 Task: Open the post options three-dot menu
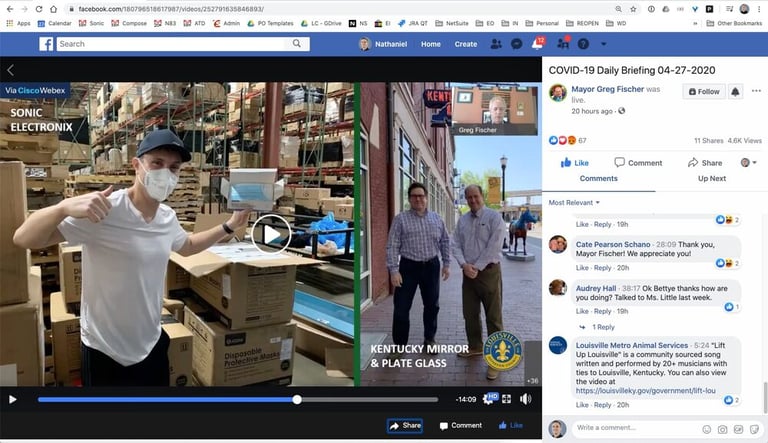tap(756, 91)
